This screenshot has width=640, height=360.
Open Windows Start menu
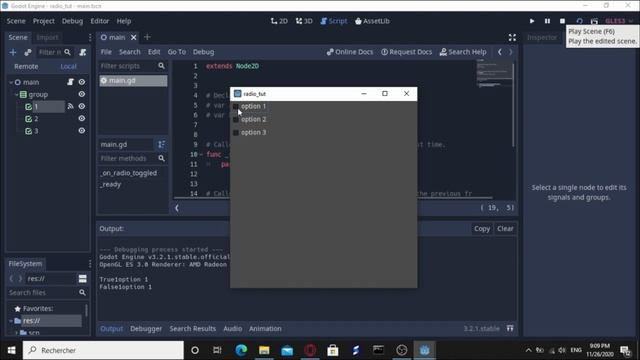point(11,350)
